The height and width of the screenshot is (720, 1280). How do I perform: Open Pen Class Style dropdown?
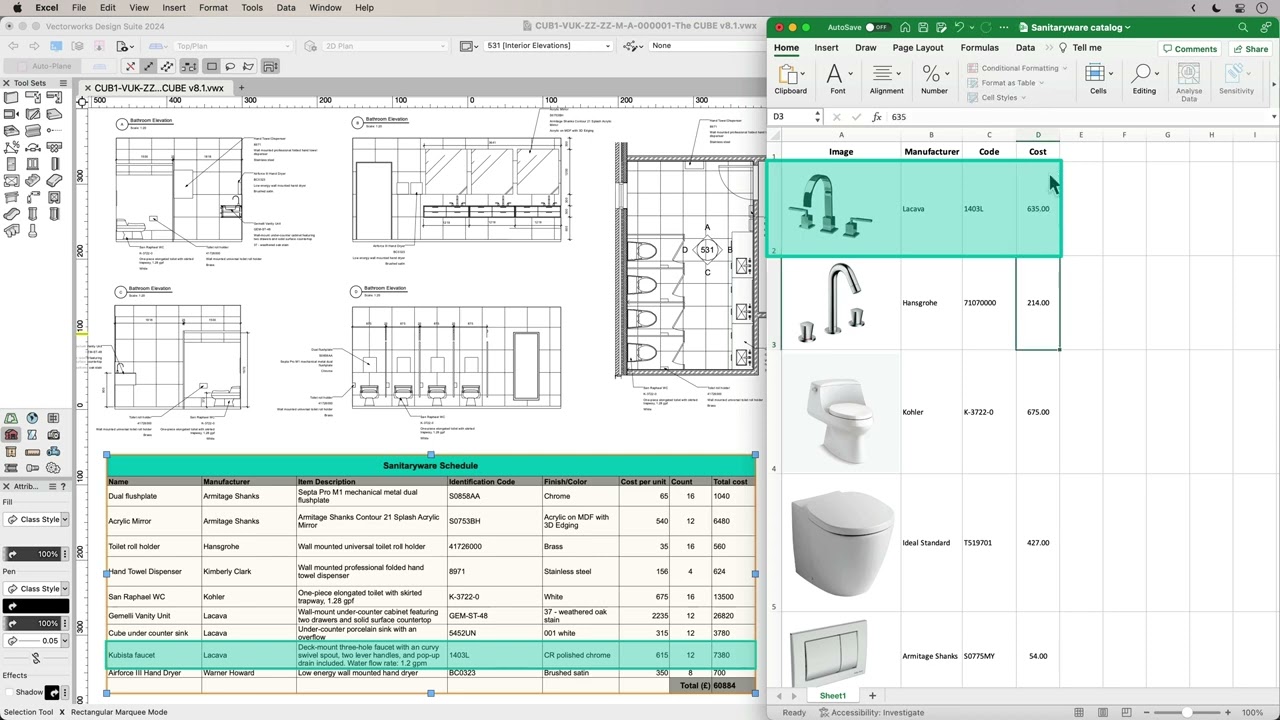(x=36, y=588)
